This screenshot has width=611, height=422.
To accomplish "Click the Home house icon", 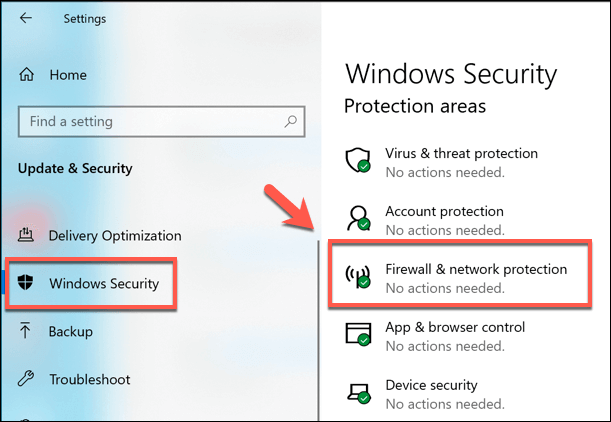I will pos(27,74).
